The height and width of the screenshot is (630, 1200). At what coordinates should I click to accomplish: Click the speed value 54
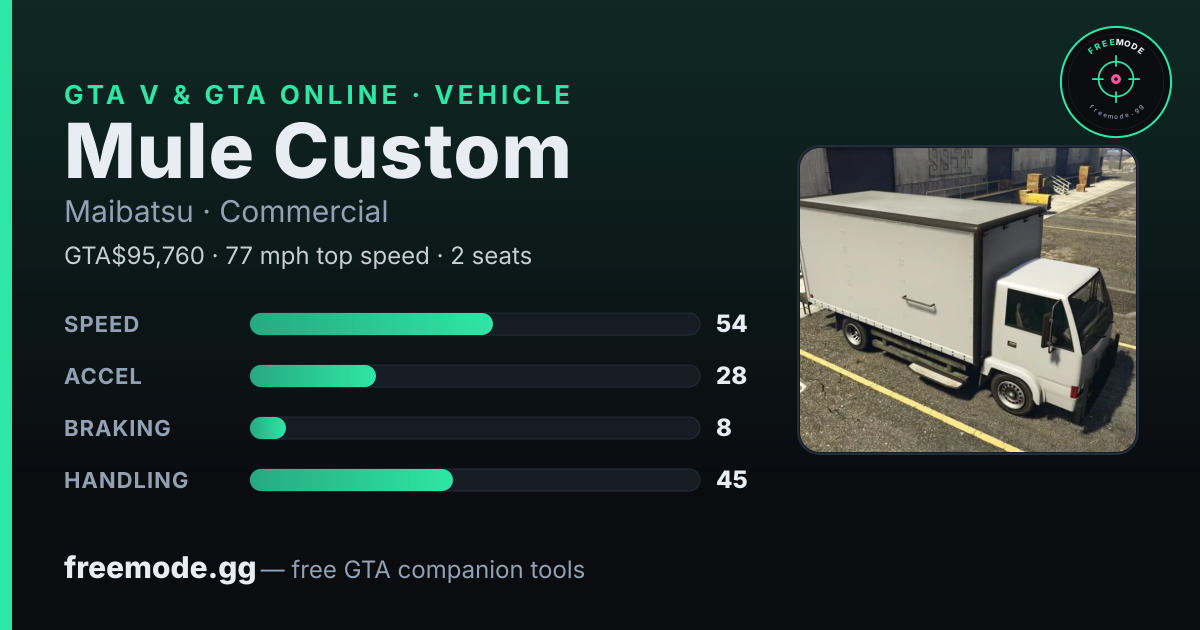coord(732,324)
